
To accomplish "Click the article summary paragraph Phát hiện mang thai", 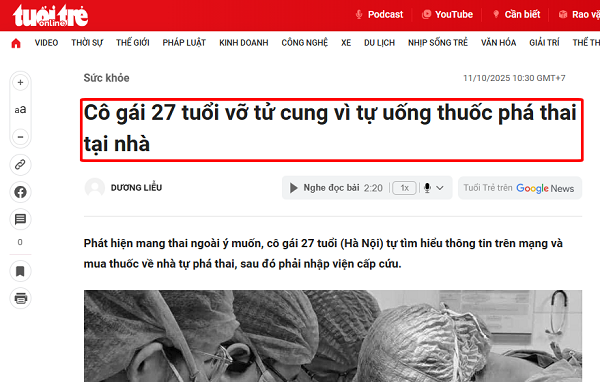I will [x=323, y=253].
